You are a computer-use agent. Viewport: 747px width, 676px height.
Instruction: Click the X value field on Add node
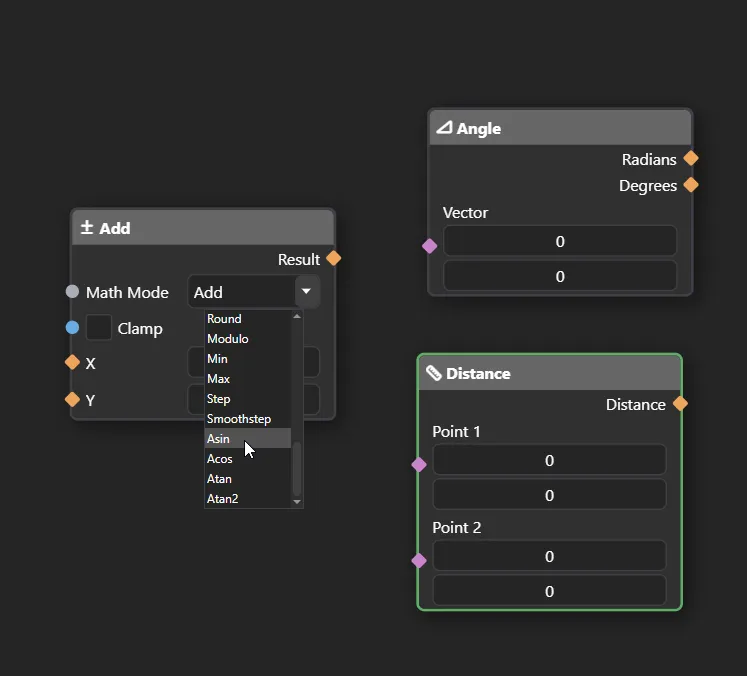[x=253, y=362]
